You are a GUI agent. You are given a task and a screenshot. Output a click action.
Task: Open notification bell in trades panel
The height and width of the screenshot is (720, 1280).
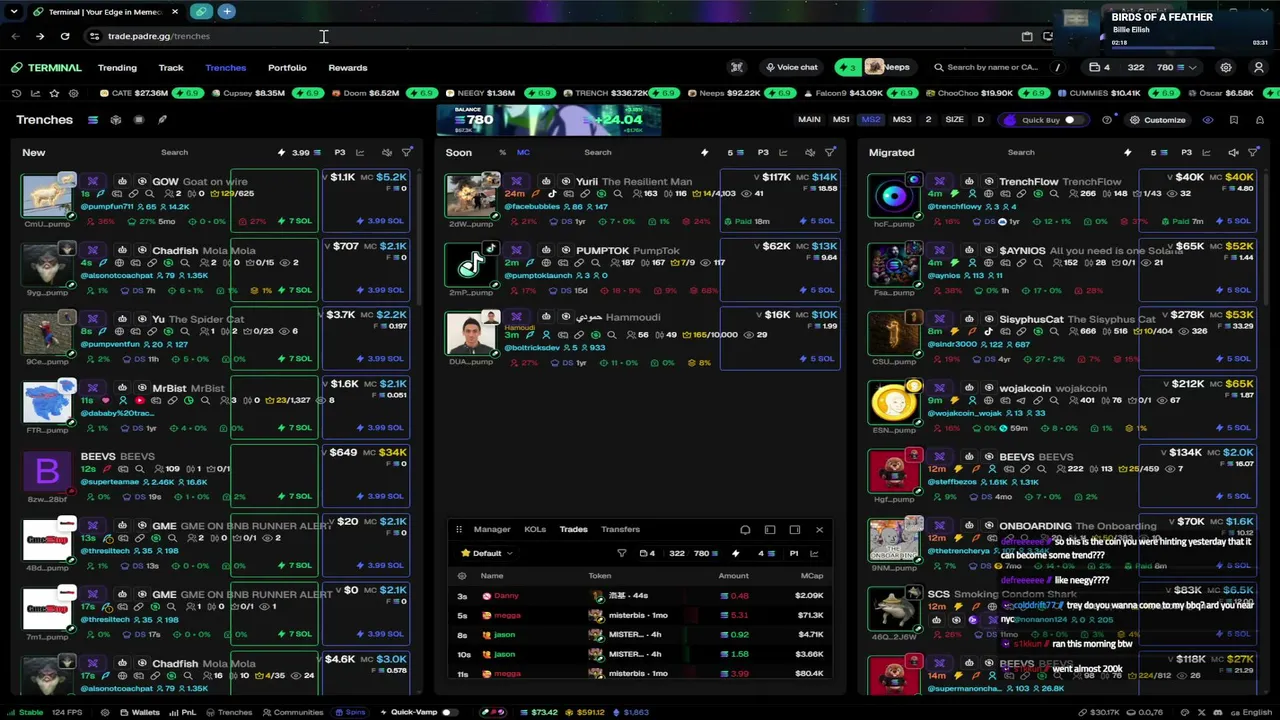[745, 529]
